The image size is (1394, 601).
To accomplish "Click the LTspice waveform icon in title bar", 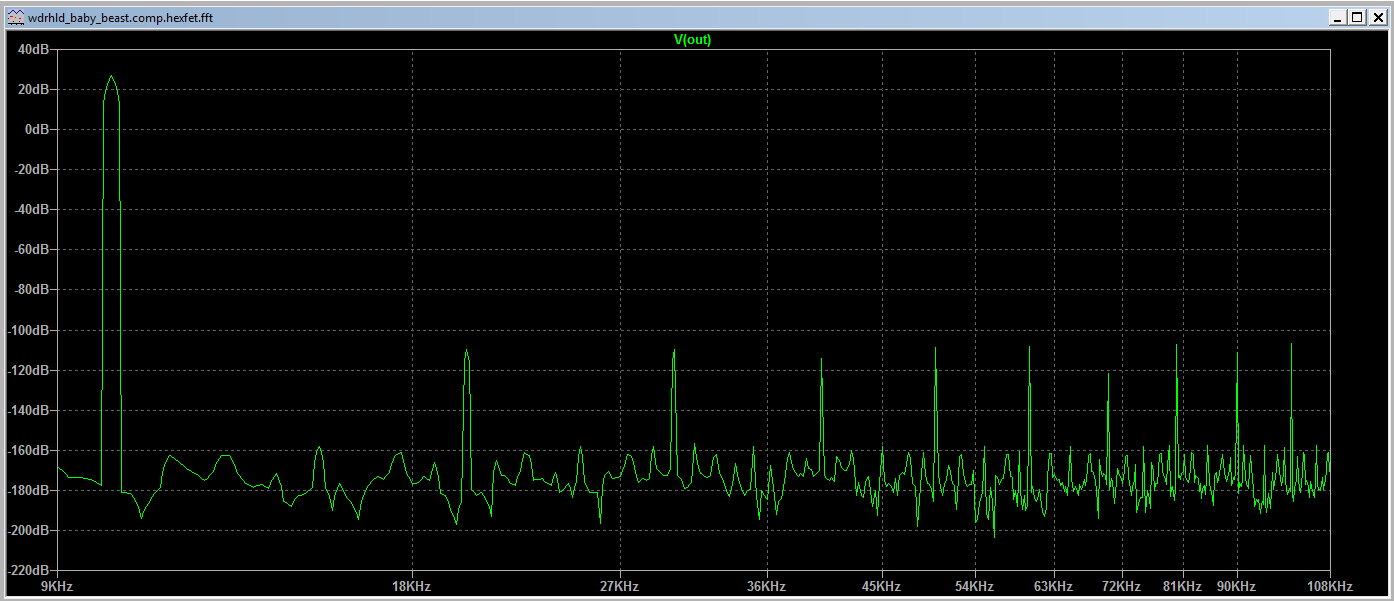I will pyautogui.click(x=15, y=17).
